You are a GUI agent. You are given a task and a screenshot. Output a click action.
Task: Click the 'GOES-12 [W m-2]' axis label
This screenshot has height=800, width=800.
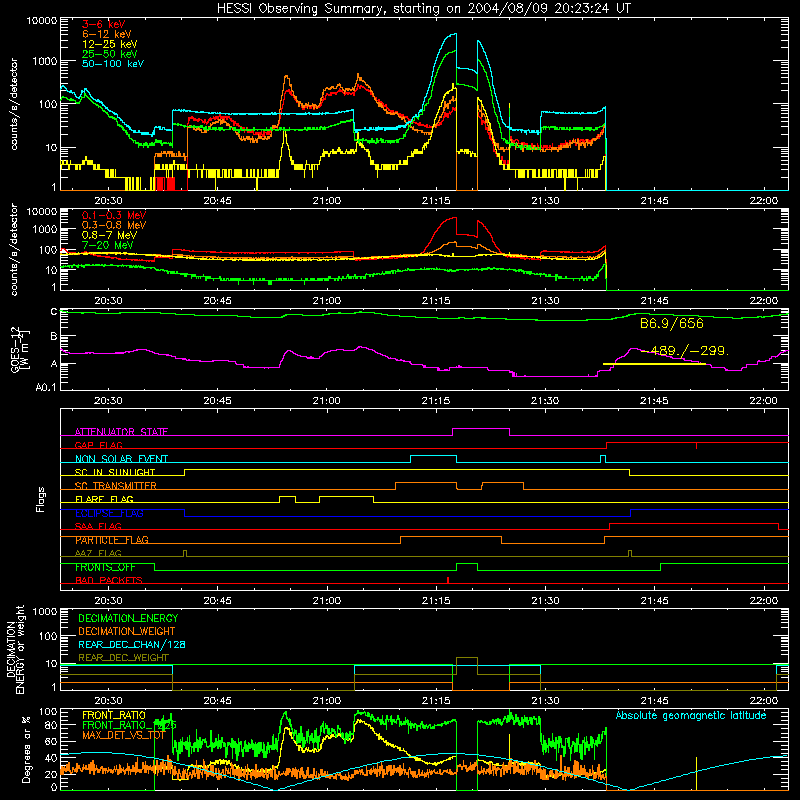(20, 349)
